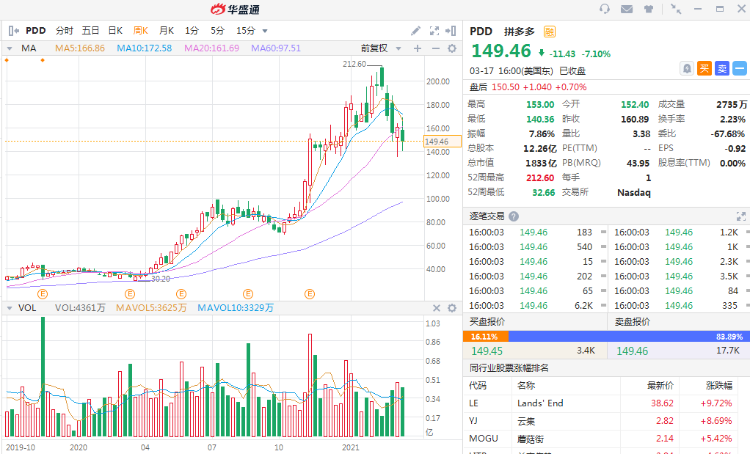Open more timeframes dropdown after 15分

click(x=265, y=31)
